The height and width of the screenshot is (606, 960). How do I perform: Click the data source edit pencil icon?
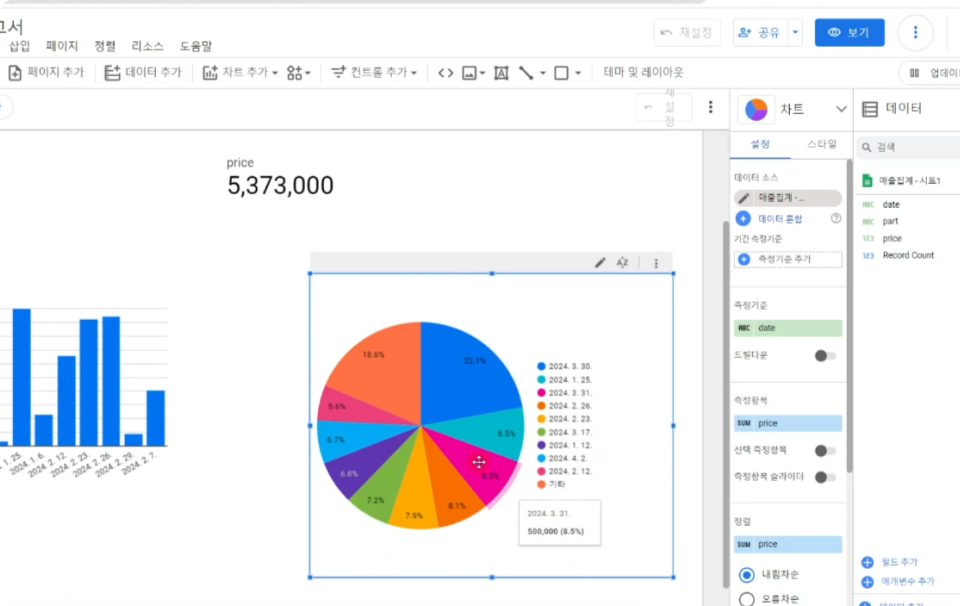(x=743, y=198)
